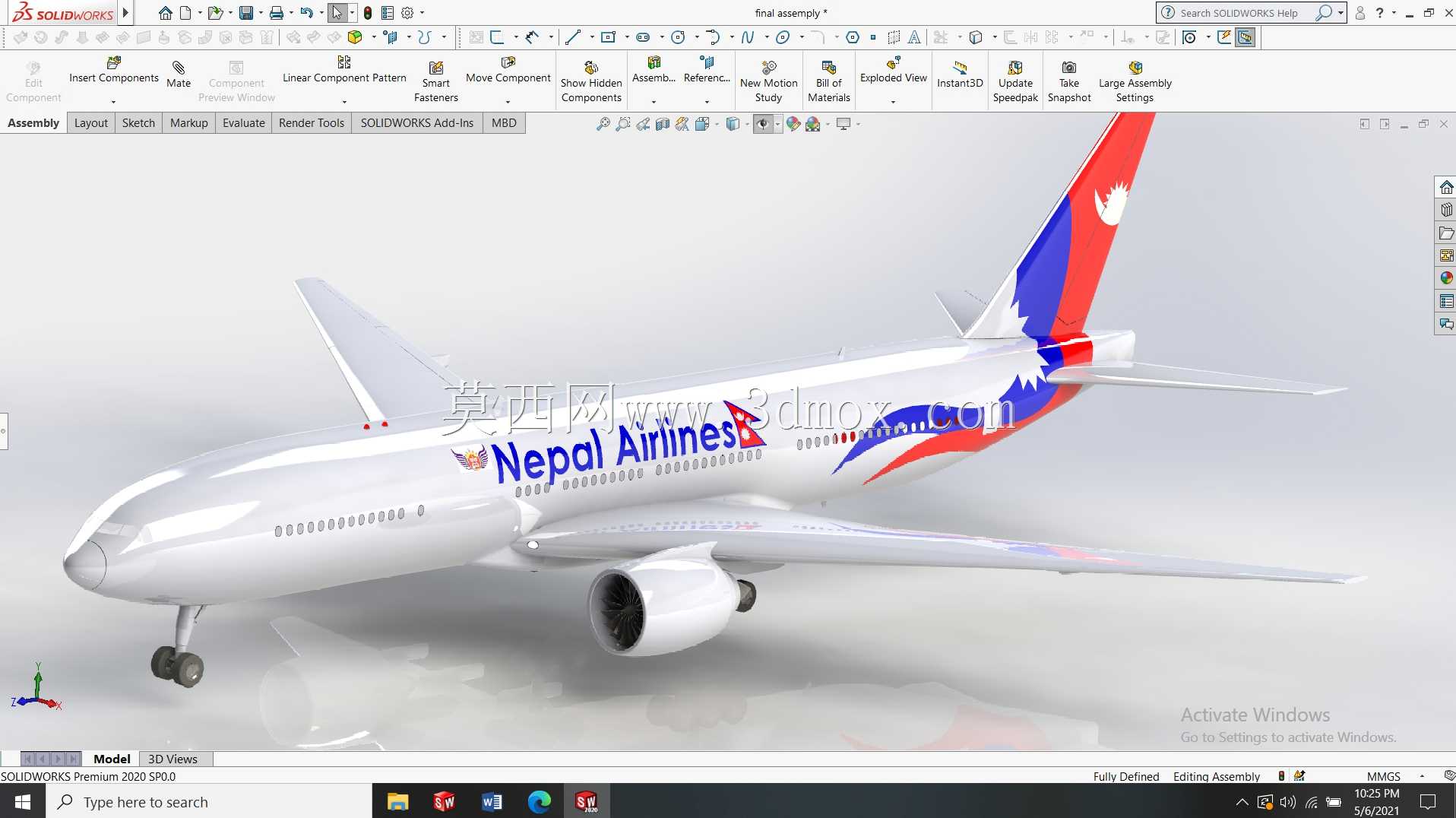Open the SOLIDWORKS Add-Ins tab
Screen dimensions: 1456x818
[417, 123]
